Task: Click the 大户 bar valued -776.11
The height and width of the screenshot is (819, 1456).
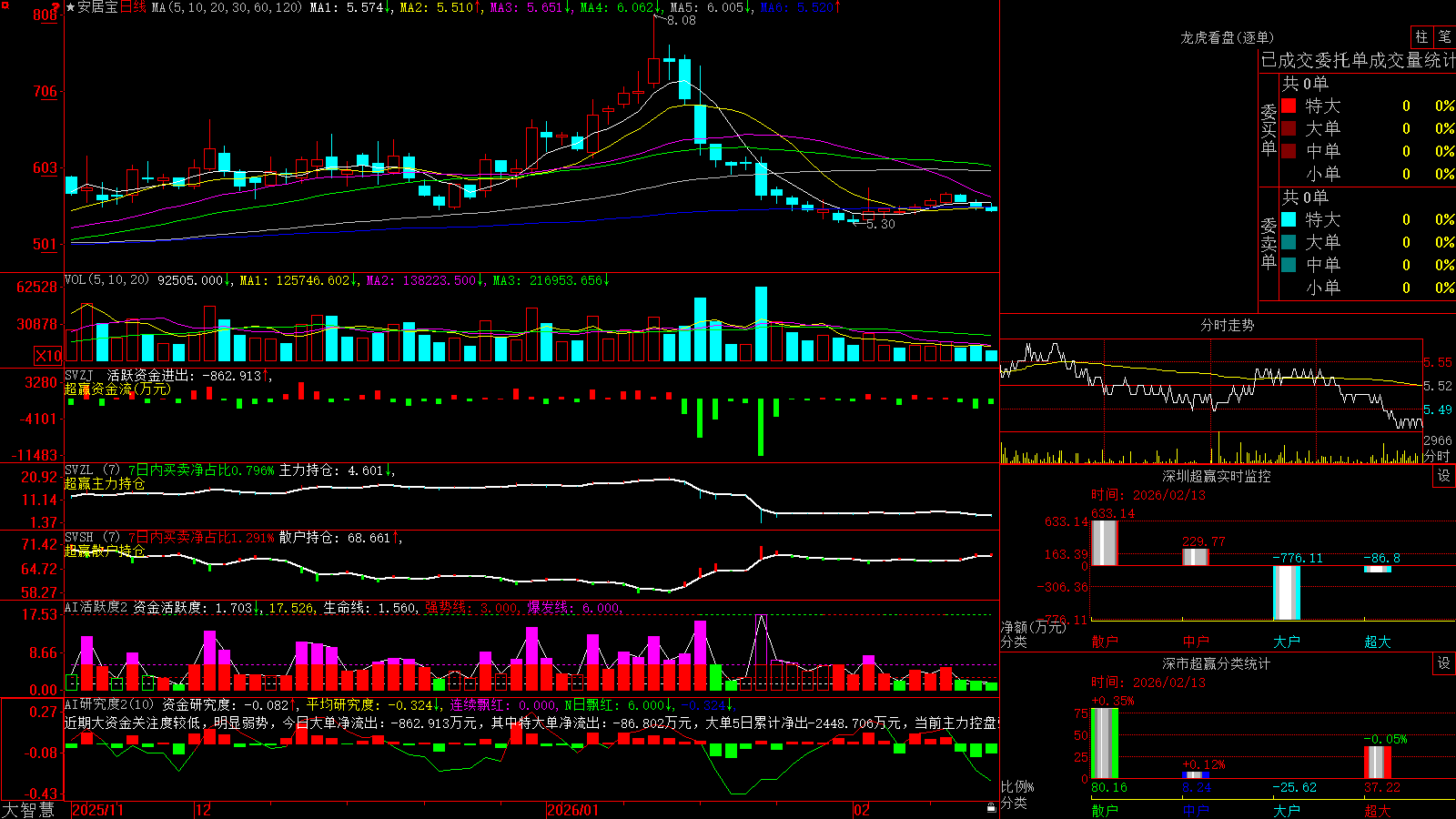Action: coord(1287,592)
